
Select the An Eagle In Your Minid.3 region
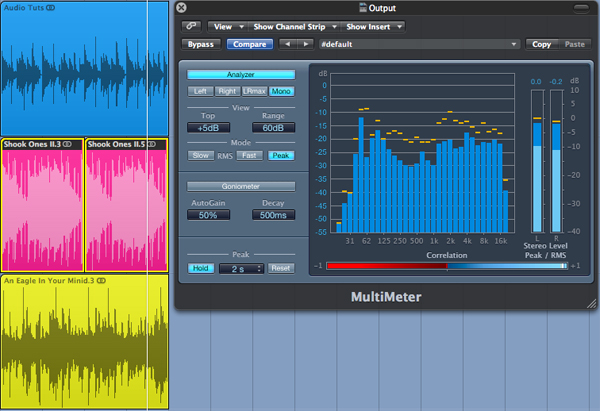pos(84,342)
